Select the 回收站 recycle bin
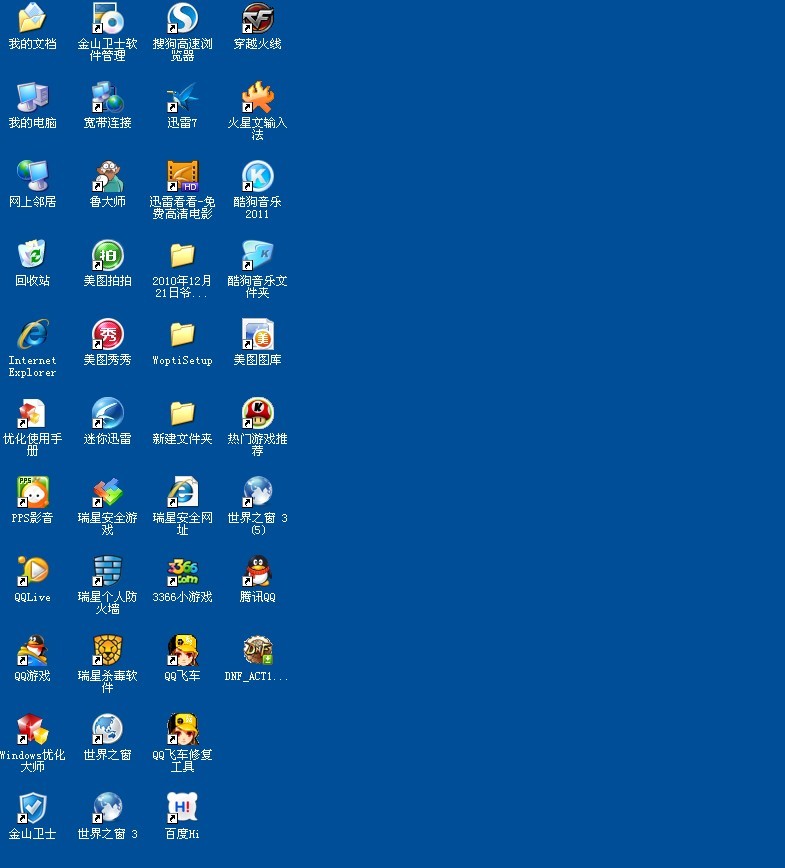The image size is (785, 868). [x=32, y=255]
